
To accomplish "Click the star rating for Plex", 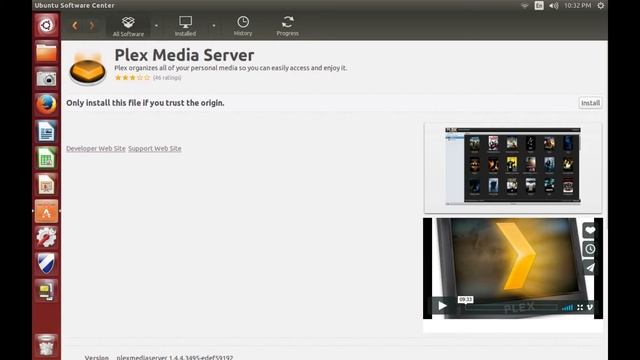I will 132,78.
